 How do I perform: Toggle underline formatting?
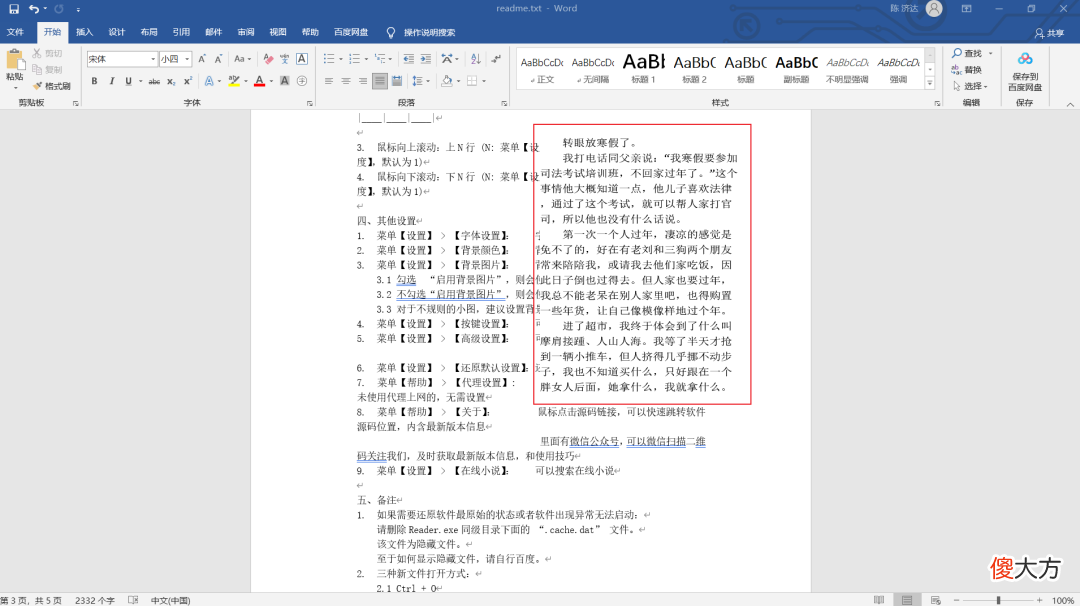128,81
